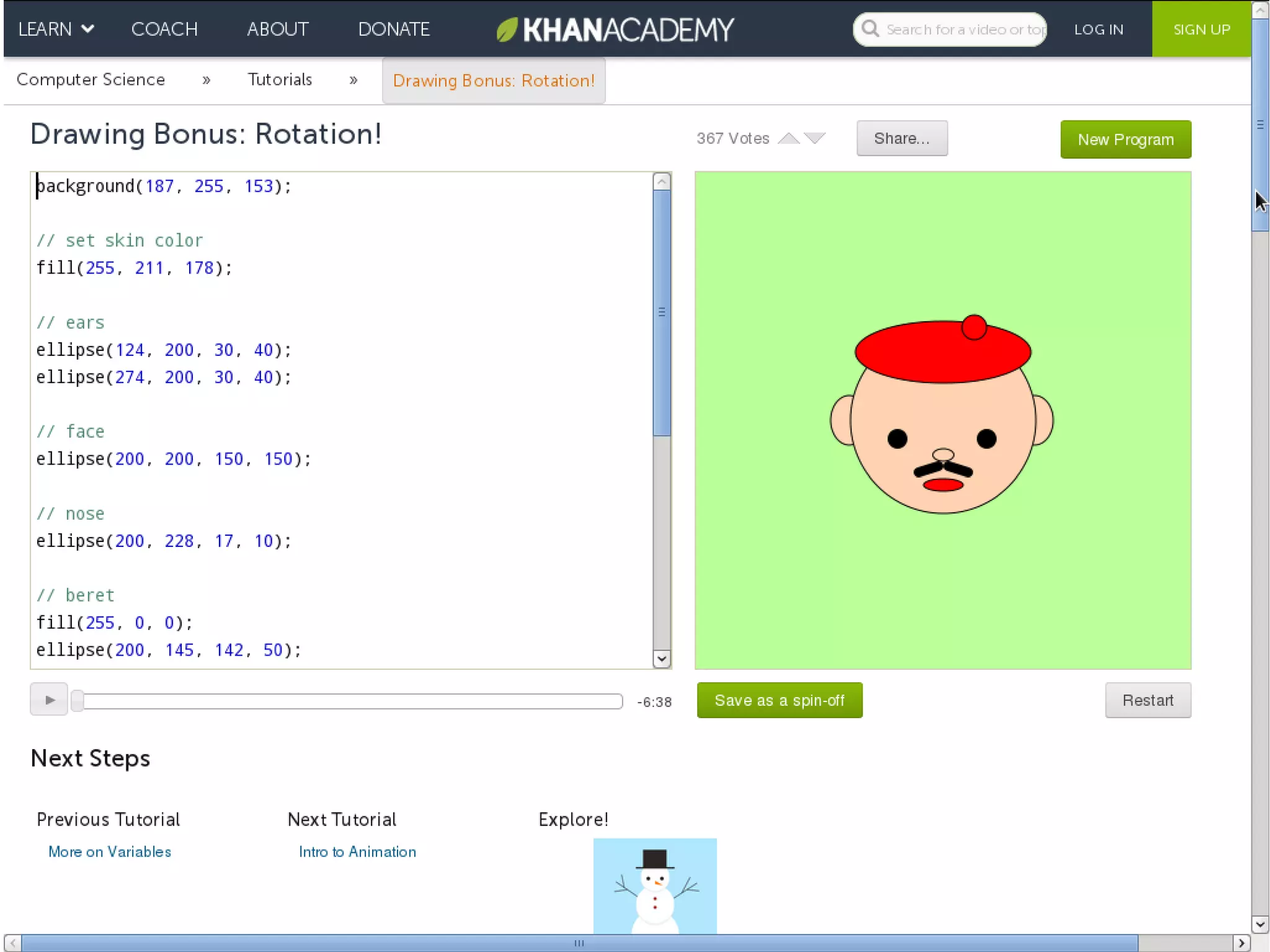Click the snowman thumbnail under Explore!
1270x952 pixels.
[x=655, y=886]
